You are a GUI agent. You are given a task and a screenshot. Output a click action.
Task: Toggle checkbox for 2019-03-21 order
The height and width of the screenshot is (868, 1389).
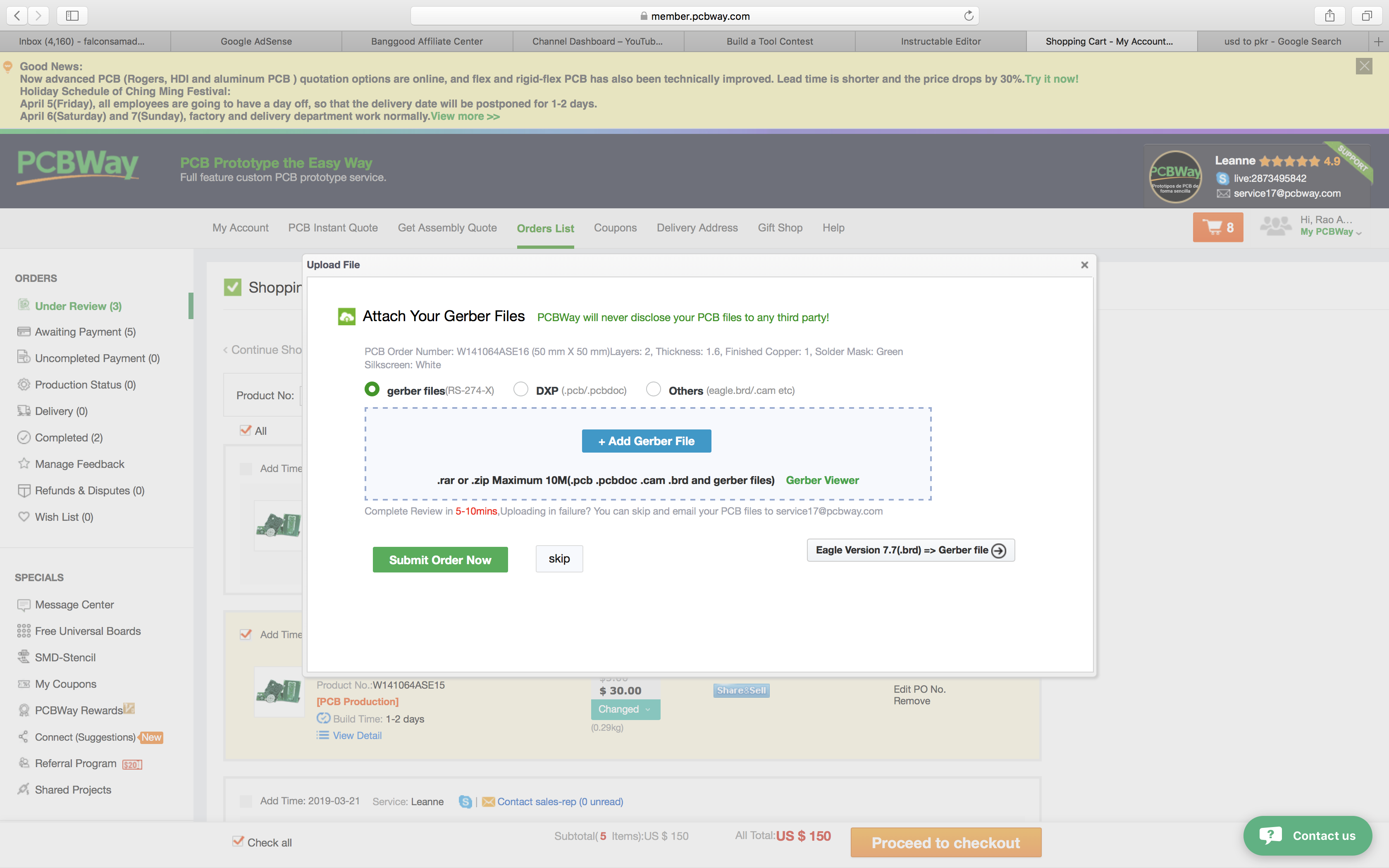246,801
